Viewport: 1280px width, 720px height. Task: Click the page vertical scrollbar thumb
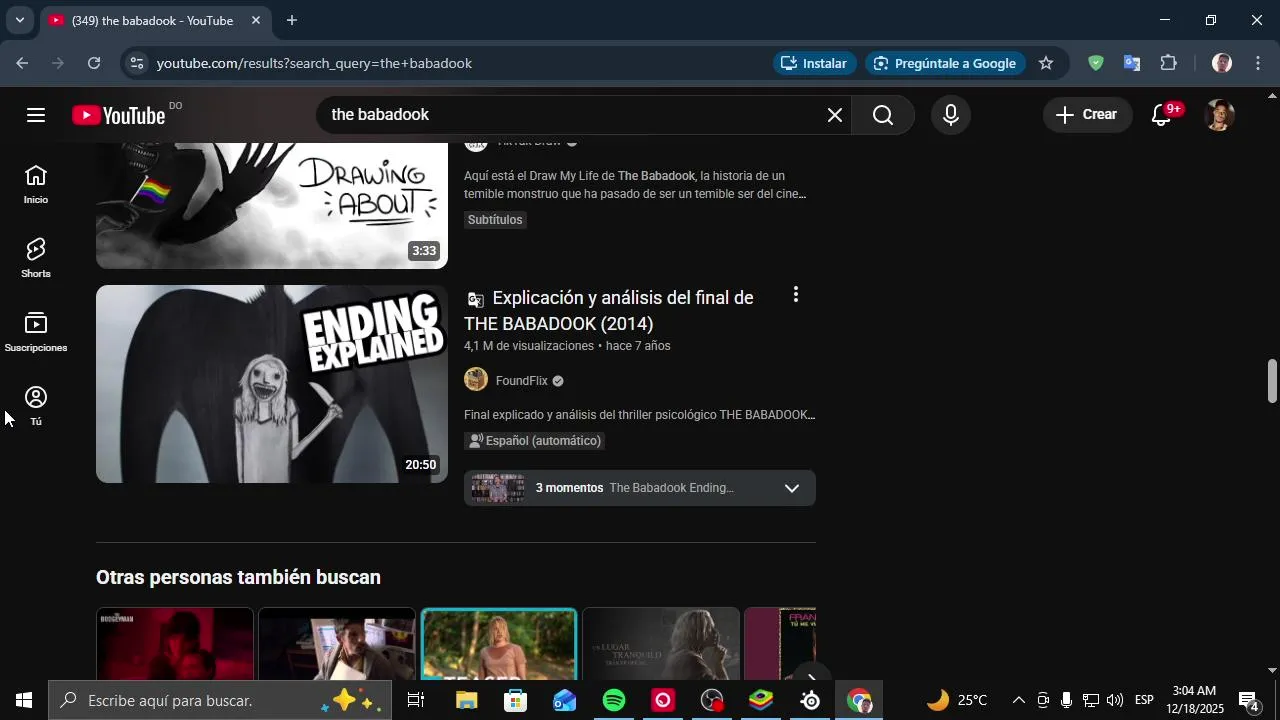(1272, 381)
